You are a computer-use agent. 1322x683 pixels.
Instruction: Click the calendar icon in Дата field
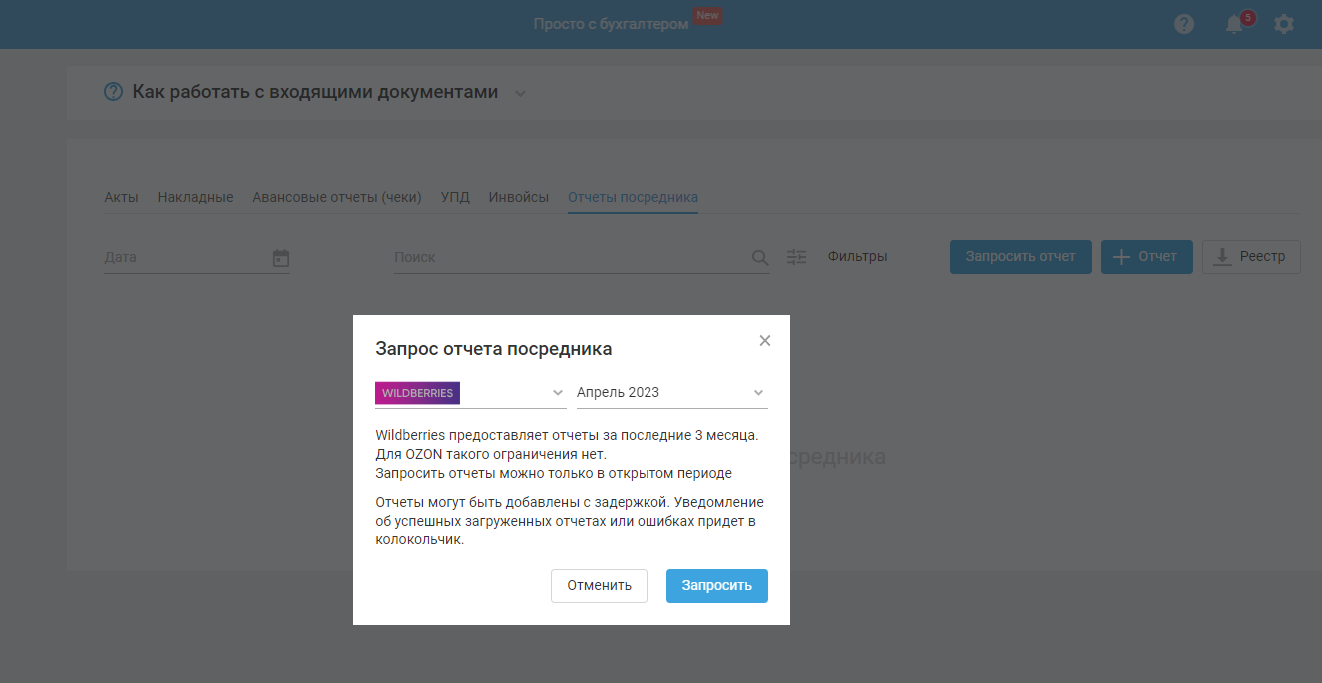[x=281, y=258]
